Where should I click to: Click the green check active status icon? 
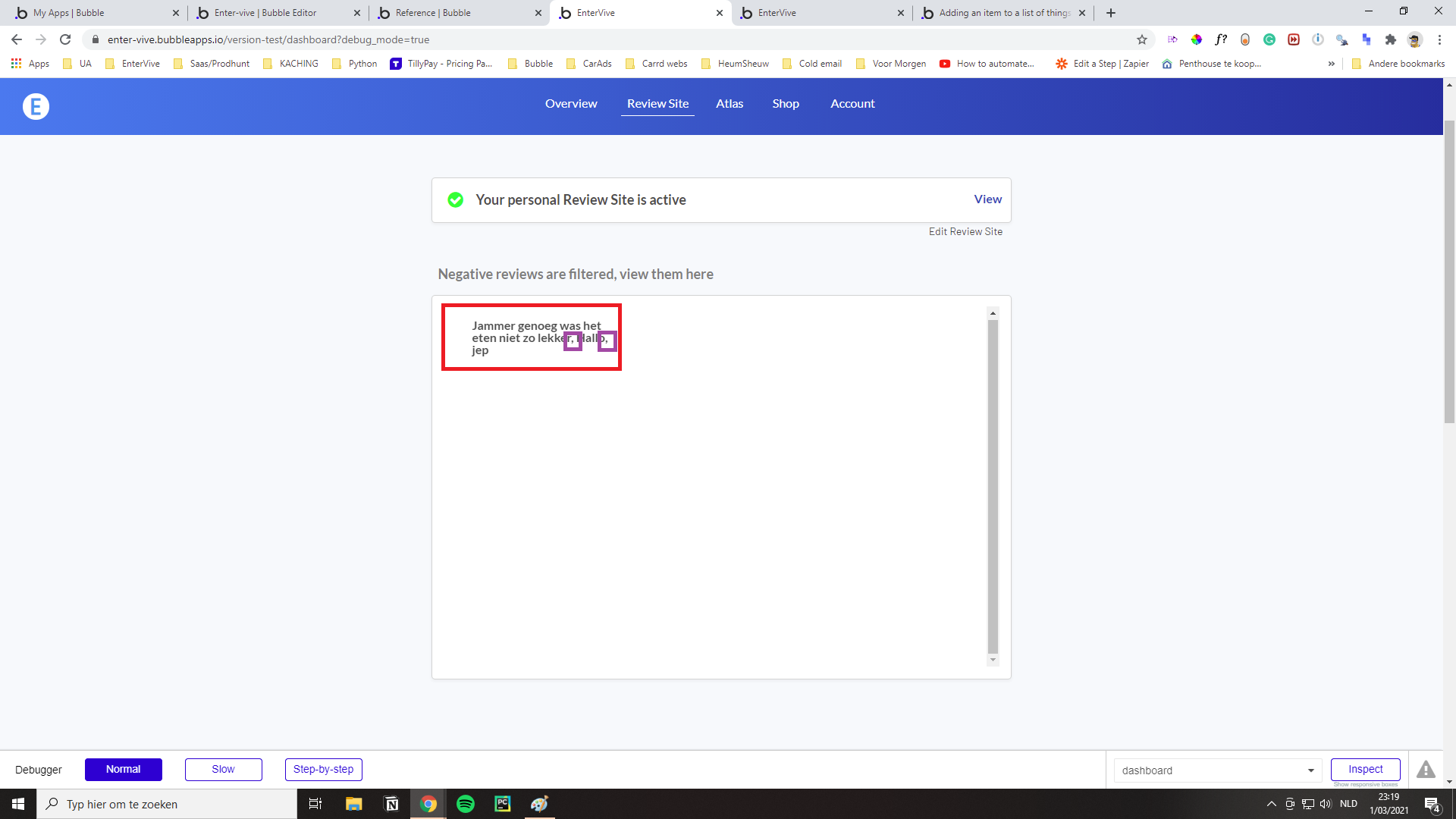[x=455, y=200]
